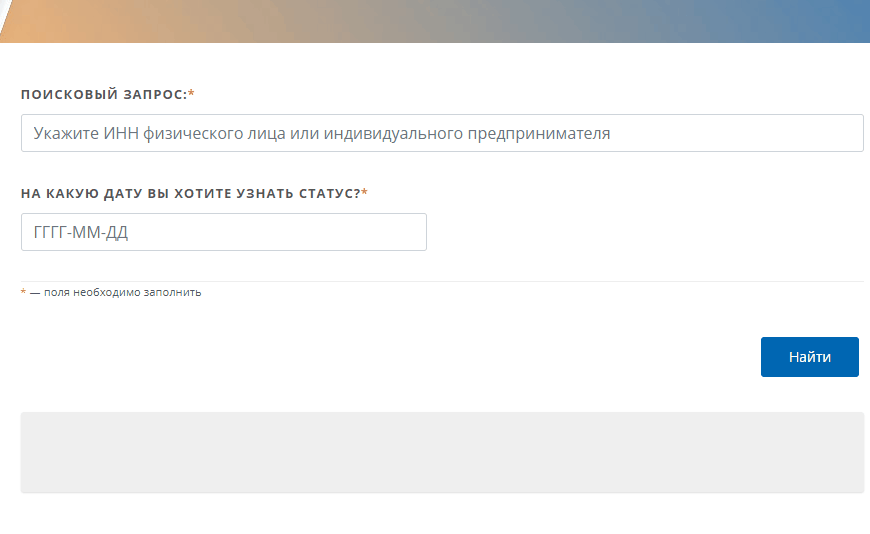Click the red asterisk beside ПОИСКОВЫЙ ЗАПРОС
Viewport: 870px width, 534px height.
(x=192, y=93)
